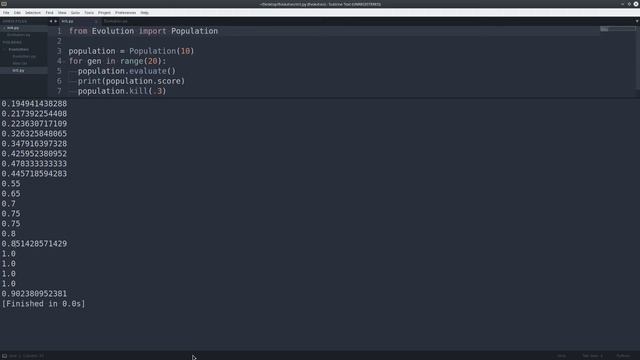The height and width of the screenshot is (360, 640).
Task: Click output value 0.194941438288
Action: 34,104
